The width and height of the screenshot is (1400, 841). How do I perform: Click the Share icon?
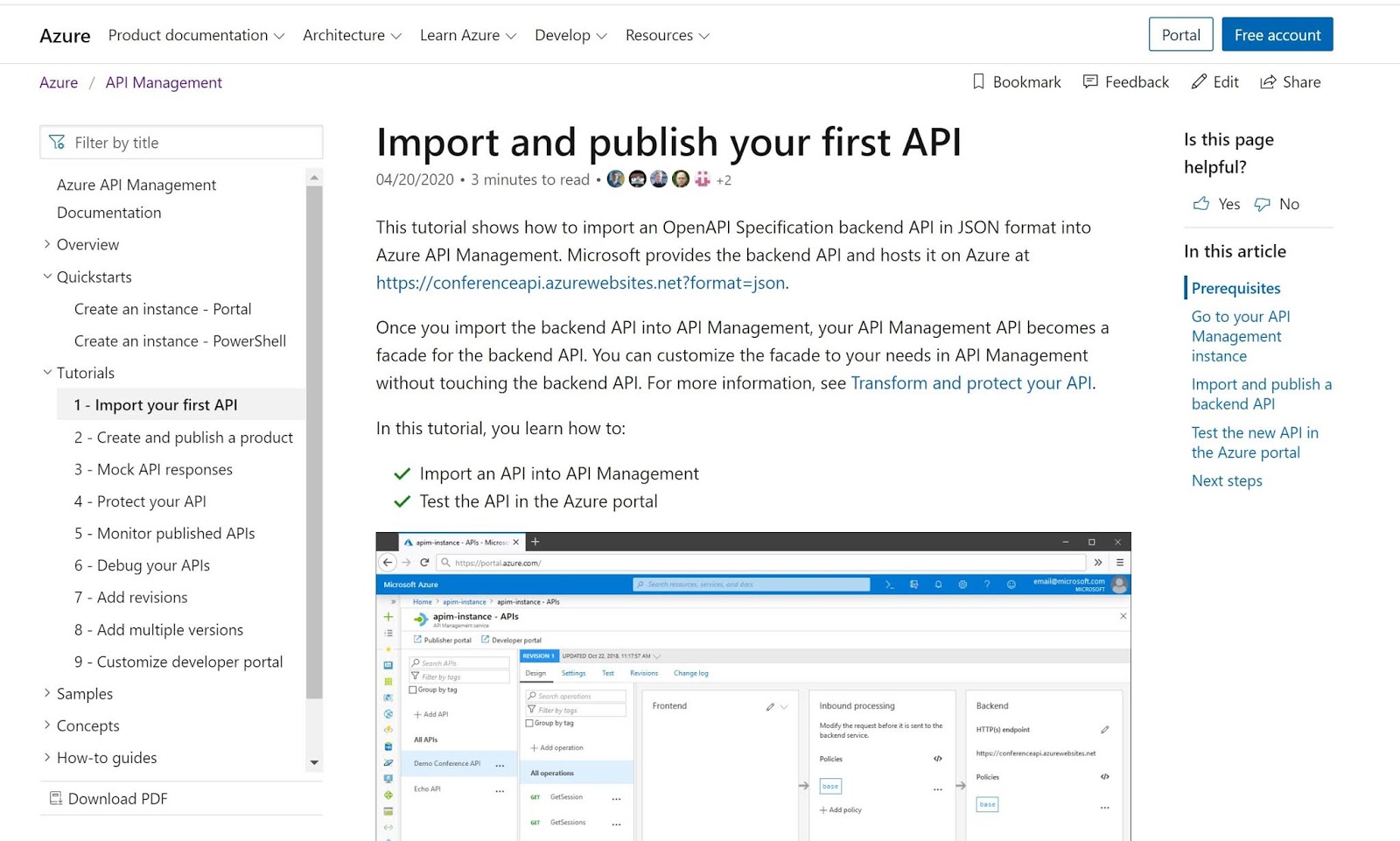click(x=1267, y=81)
